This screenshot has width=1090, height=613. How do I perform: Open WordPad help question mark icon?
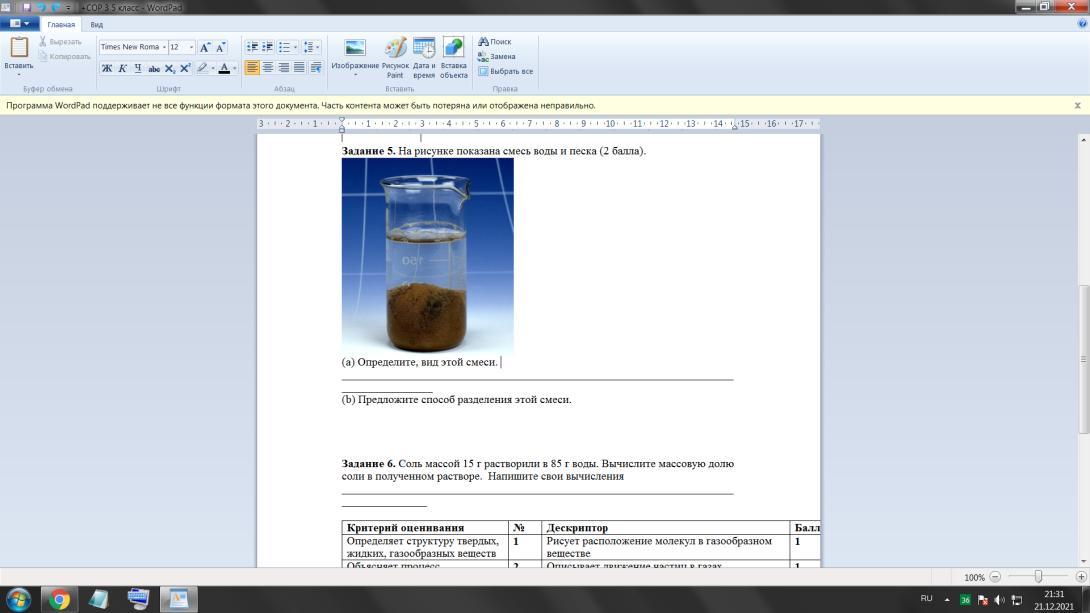[x=1082, y=24]
